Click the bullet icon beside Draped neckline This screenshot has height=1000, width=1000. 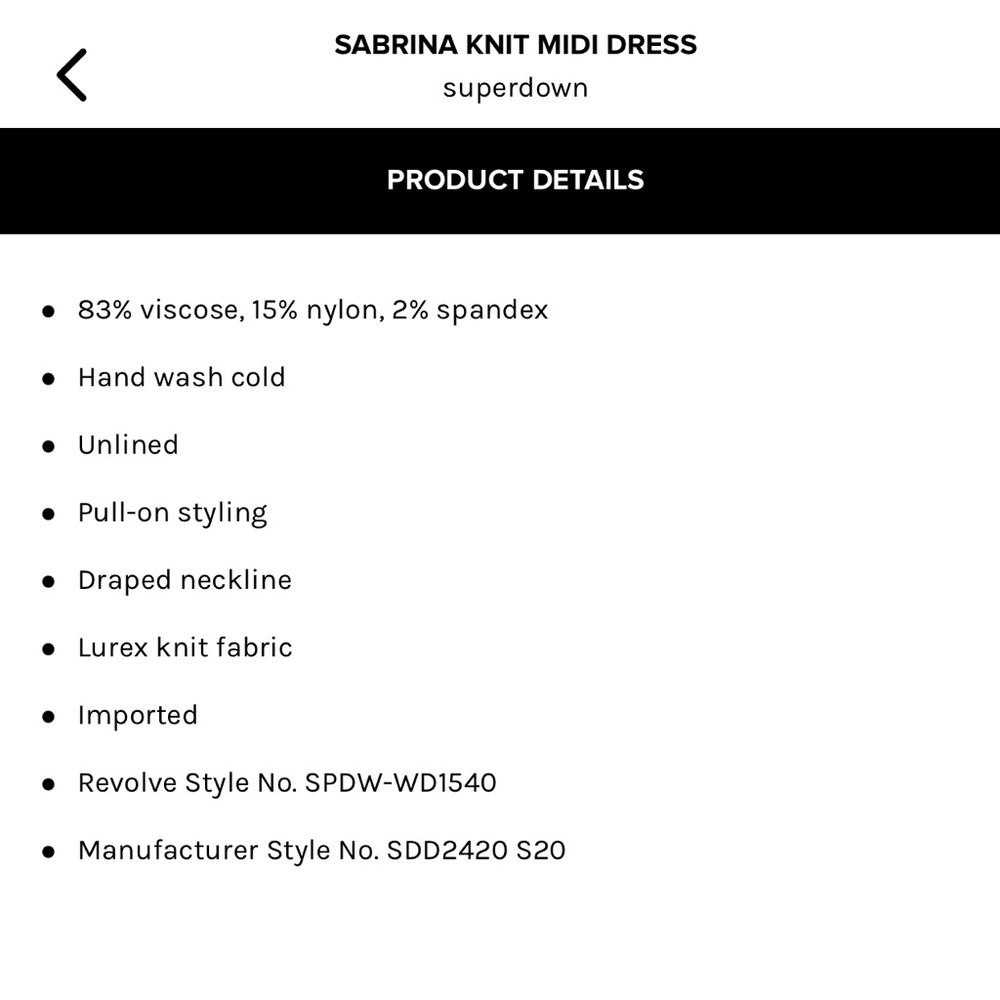46,581
